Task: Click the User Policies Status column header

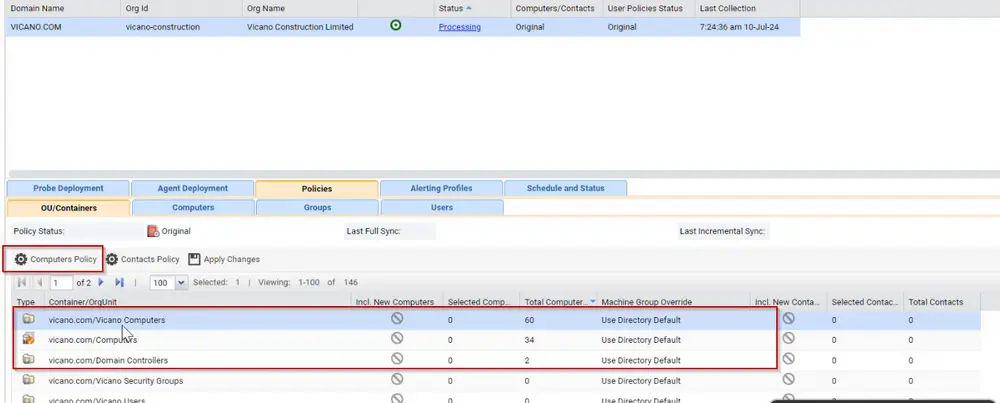Action: 649,8
